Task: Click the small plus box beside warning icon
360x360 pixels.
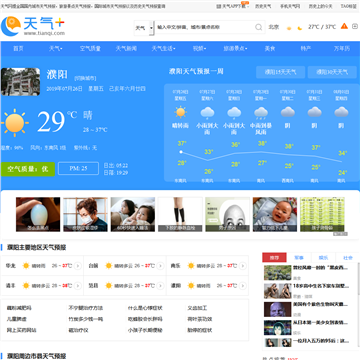Action: click(x=355, y=26)
